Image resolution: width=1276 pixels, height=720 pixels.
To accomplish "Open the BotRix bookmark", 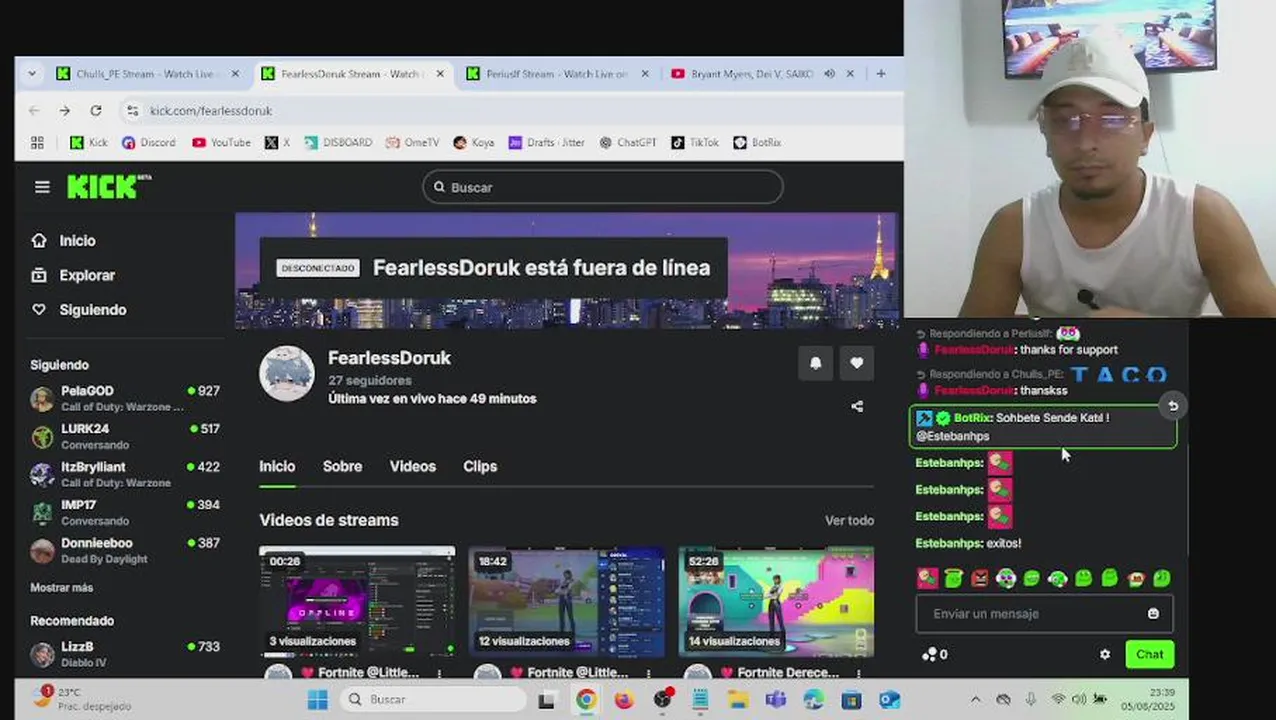I will (757, 142).
